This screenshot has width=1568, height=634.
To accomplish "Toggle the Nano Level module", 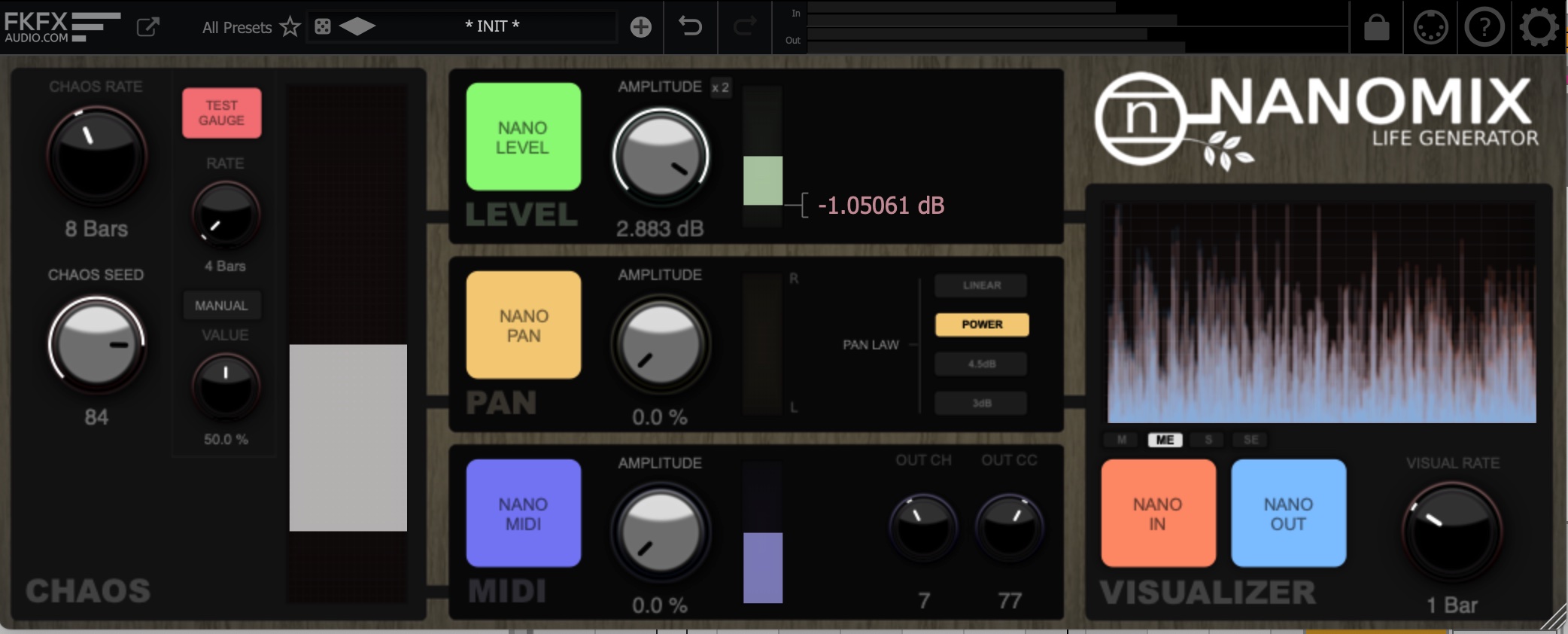I will point(523,137).
